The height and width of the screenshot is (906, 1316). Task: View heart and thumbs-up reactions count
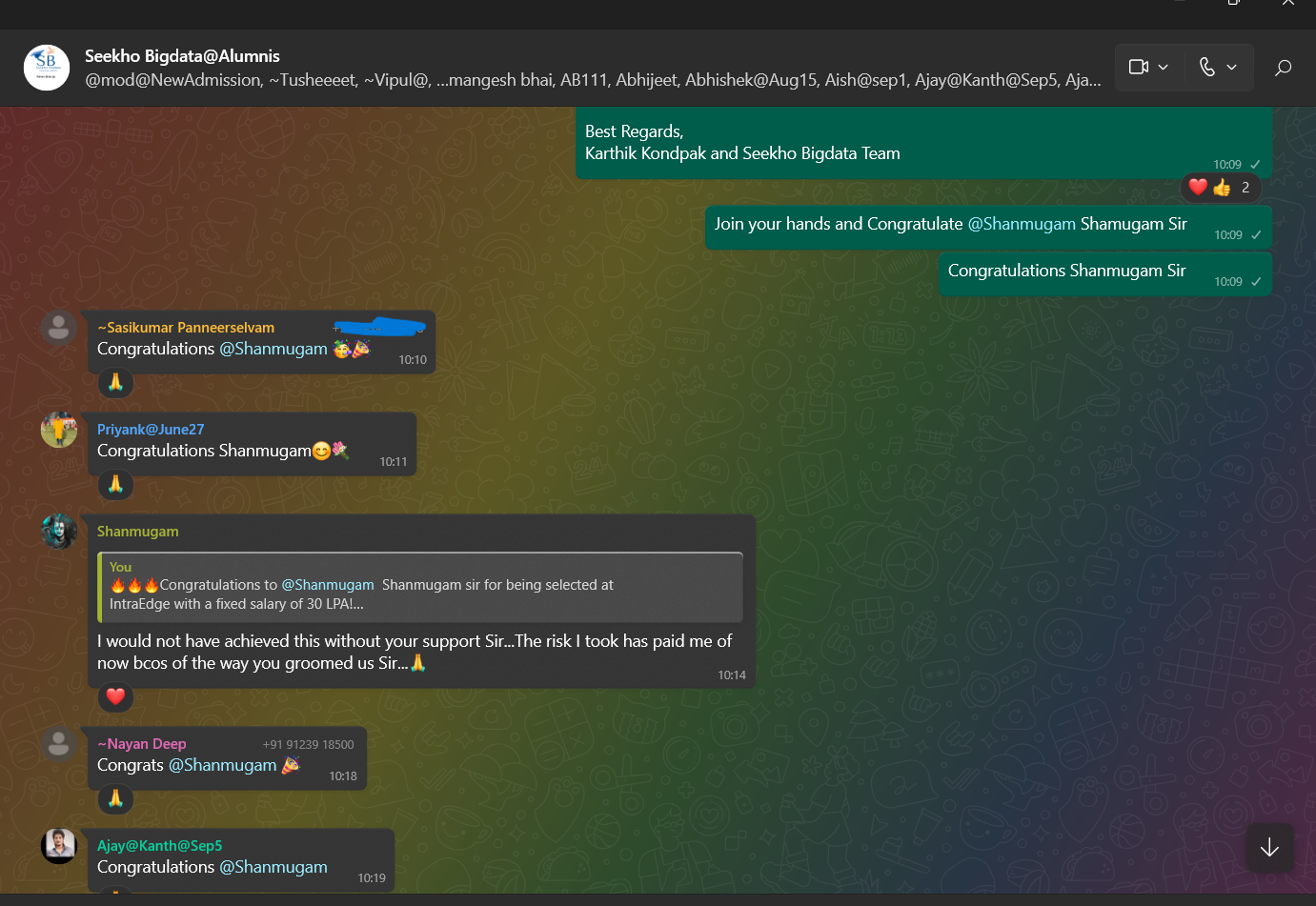(1221, 188)
